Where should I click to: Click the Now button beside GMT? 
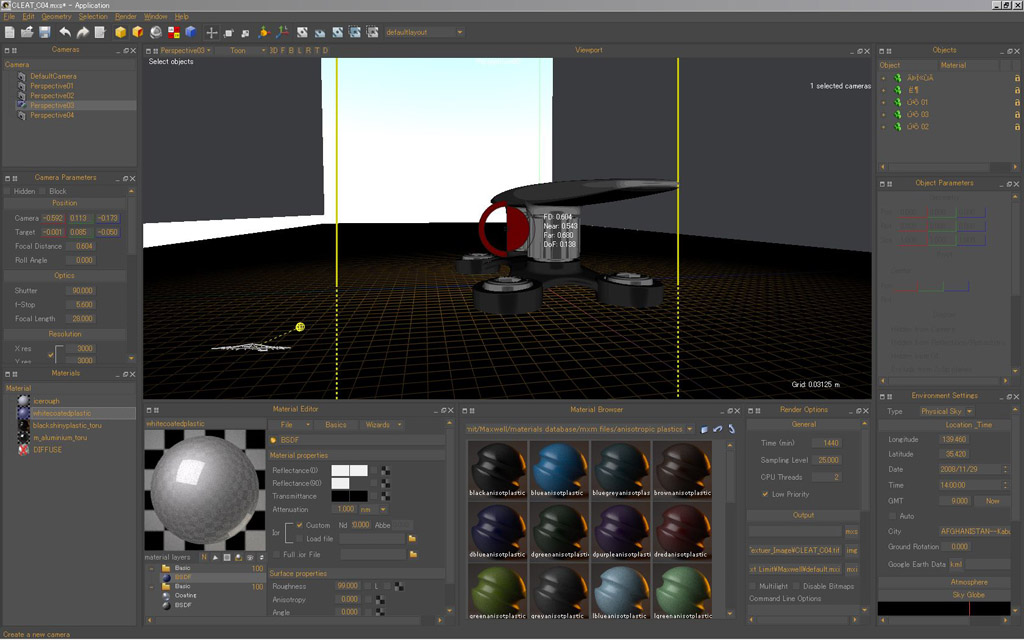992,500
